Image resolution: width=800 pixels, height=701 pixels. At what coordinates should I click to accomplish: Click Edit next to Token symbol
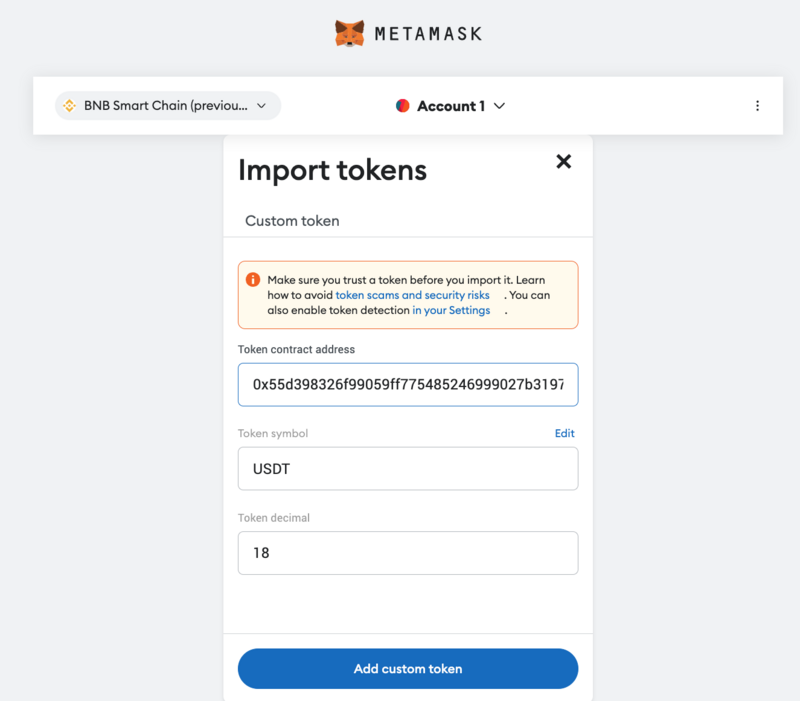pyautogui.click(x=565, y=433)
